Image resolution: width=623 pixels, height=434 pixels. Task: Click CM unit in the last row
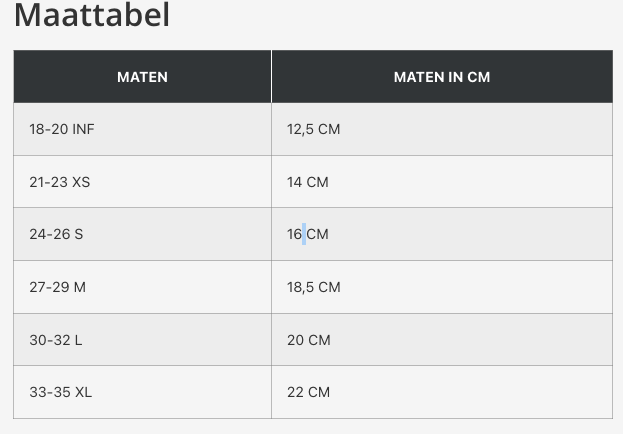pos(319,392)
